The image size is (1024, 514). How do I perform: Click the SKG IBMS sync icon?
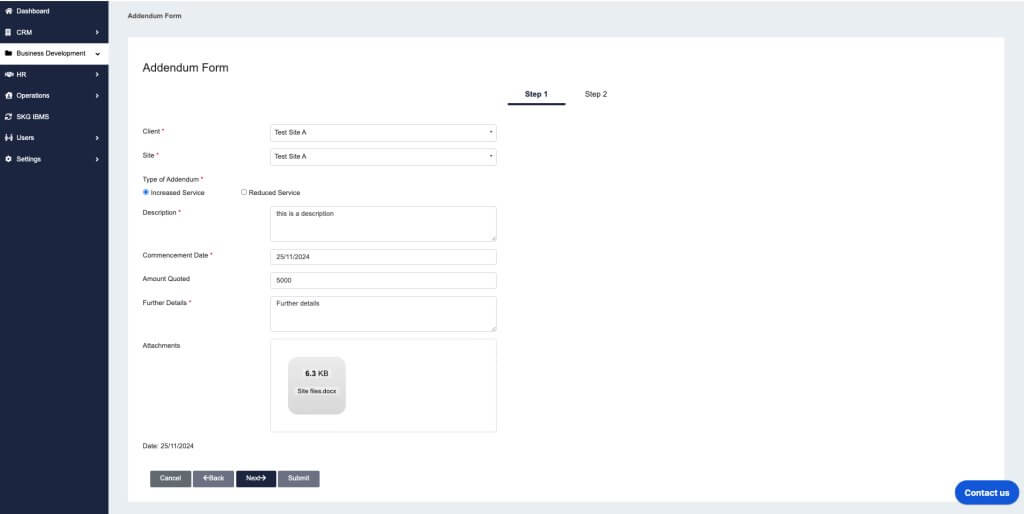(9, 116)
